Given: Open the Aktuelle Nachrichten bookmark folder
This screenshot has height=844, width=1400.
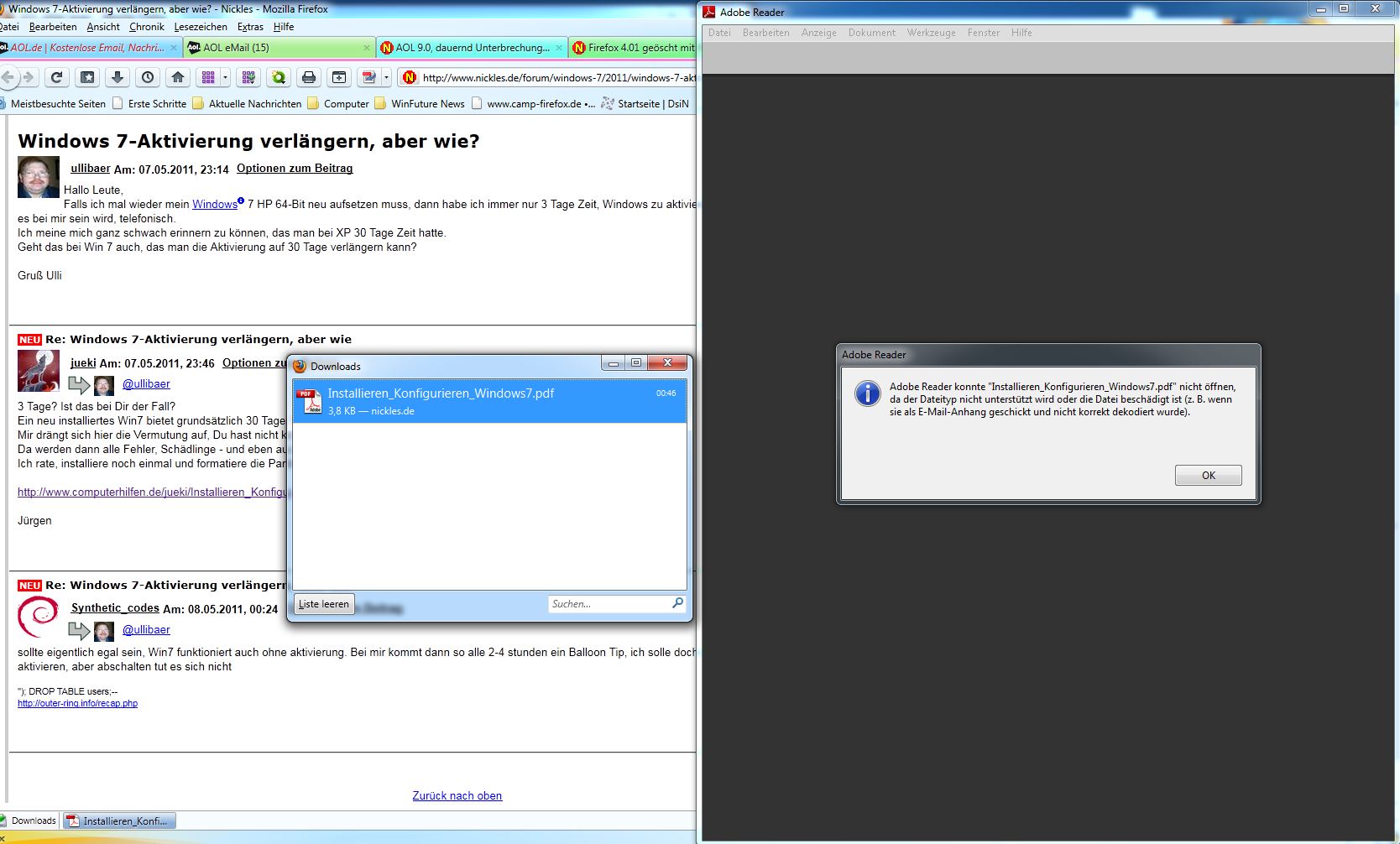Looking at the screenshot, I should (x=247, y=104).
